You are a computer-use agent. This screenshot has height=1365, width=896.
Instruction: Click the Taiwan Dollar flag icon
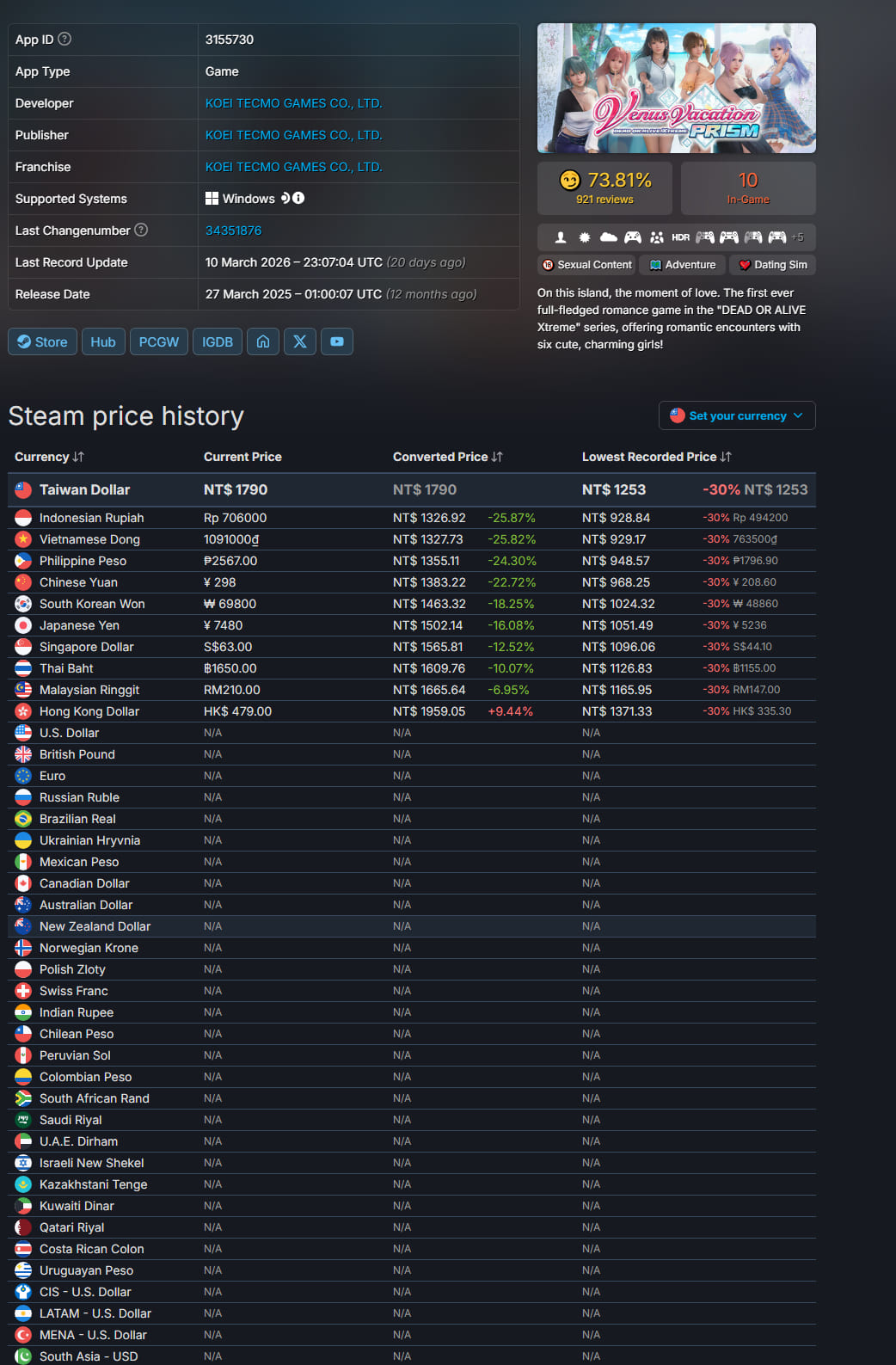[23, 489]
